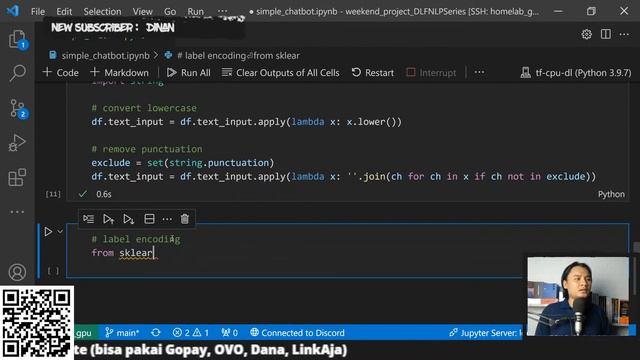Open the Source Control view
Image resolution: width=640 pixels, height=360 pixels.
(x=17, y=109)
